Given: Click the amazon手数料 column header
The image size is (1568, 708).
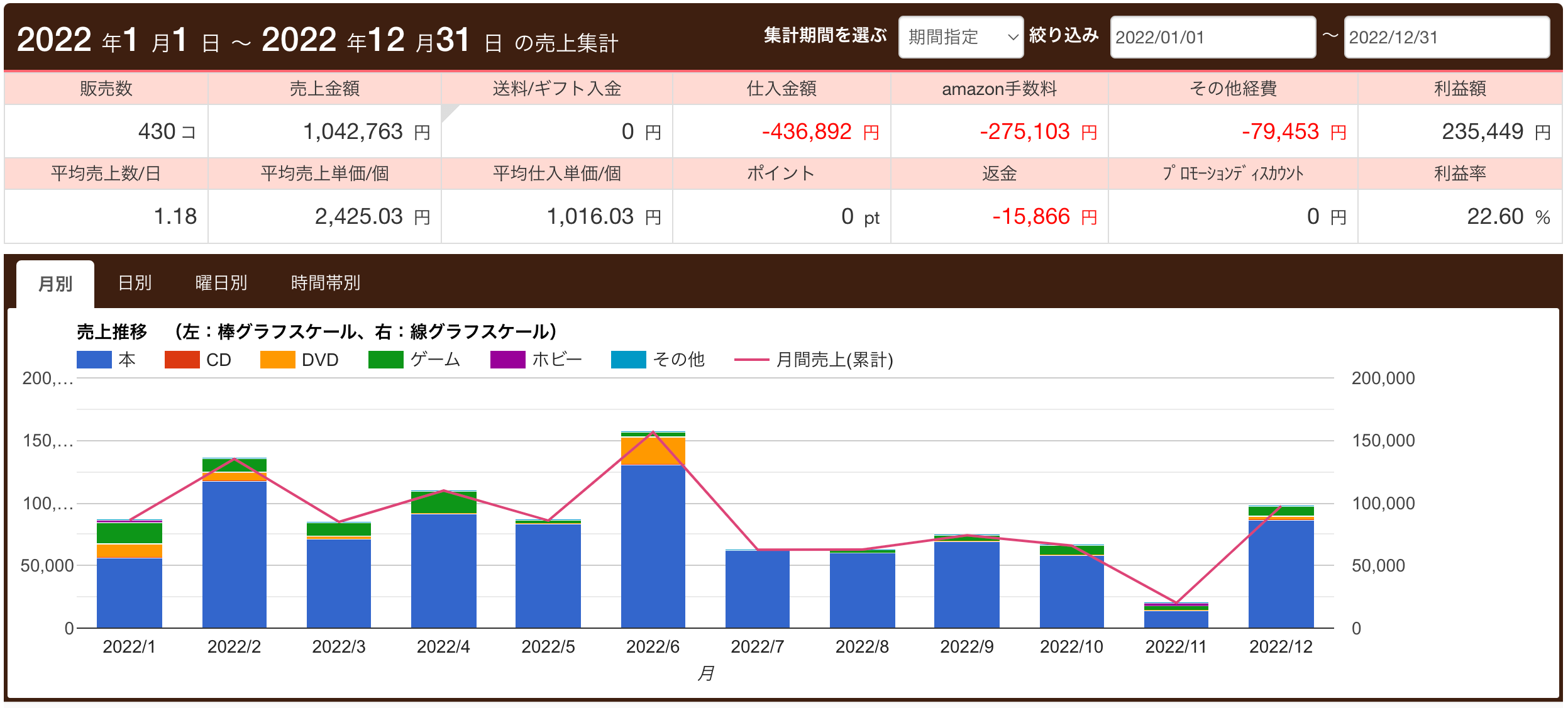Looking at the screenshot, I should (x=999, y=89).
